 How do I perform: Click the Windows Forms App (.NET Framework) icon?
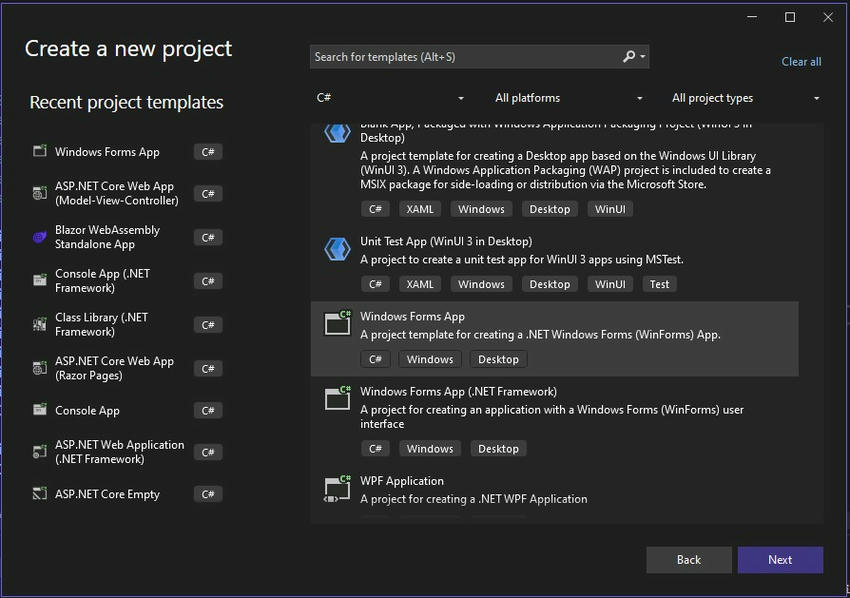coord(337,398)
